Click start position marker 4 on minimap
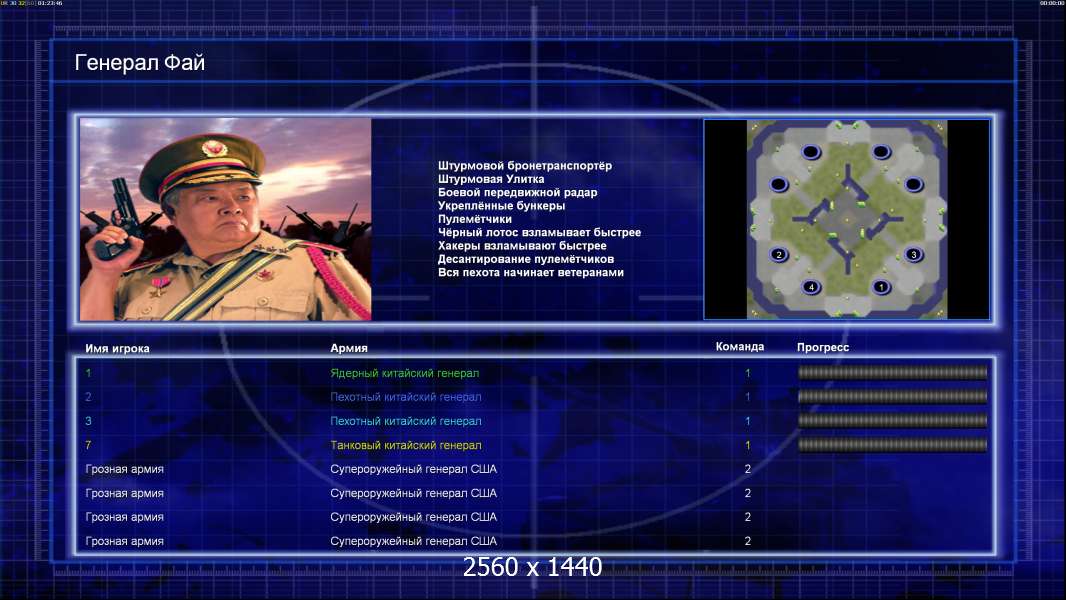The width and height of the screenshot is (1066, 600). (x=811, y=287)
